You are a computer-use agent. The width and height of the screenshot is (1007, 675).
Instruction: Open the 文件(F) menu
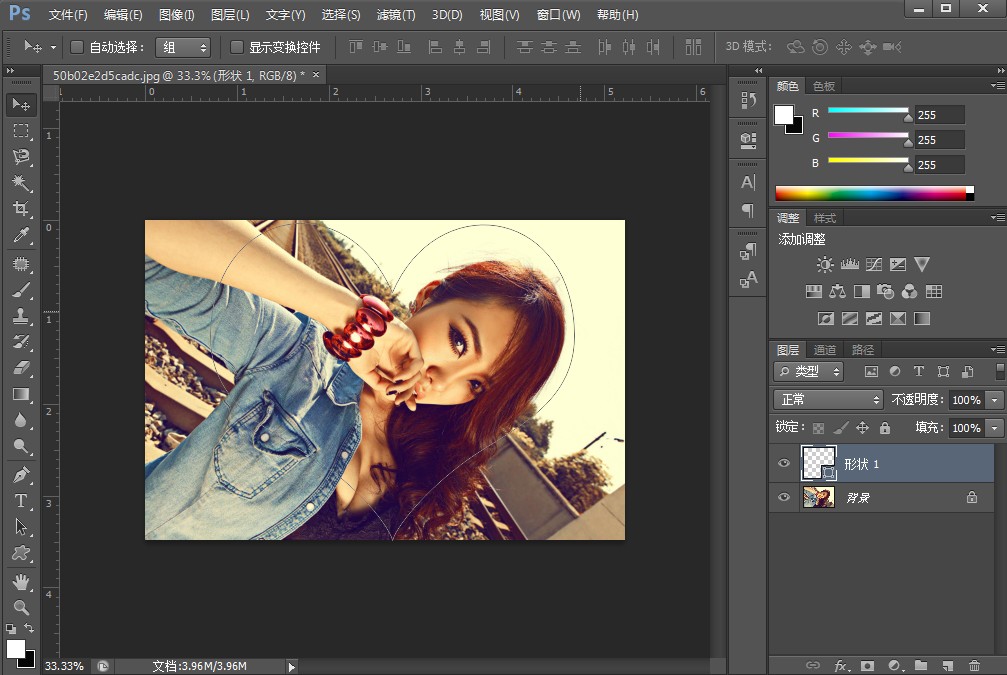[68, 15]
